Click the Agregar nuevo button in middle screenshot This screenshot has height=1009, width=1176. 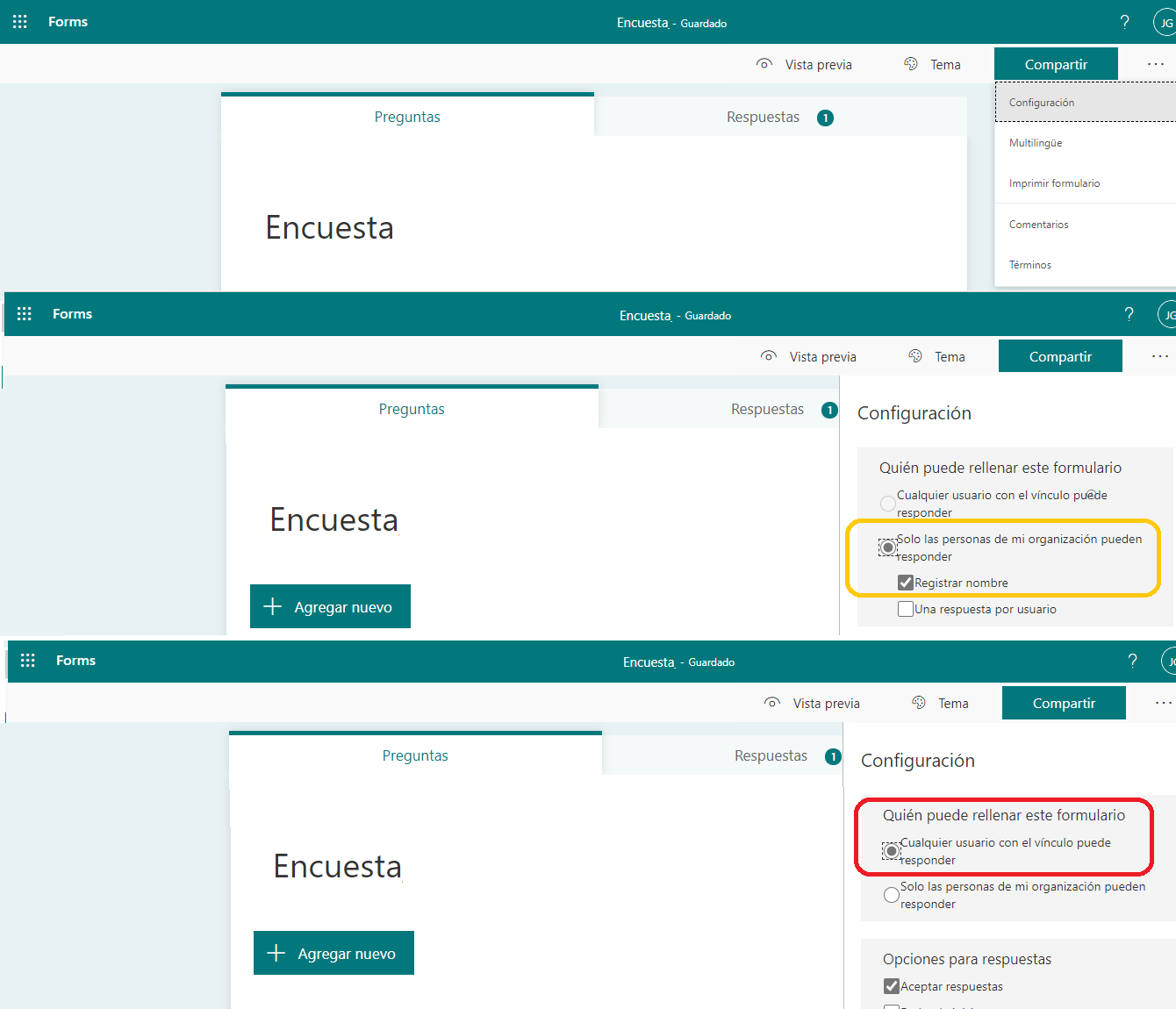pos(330,606)
